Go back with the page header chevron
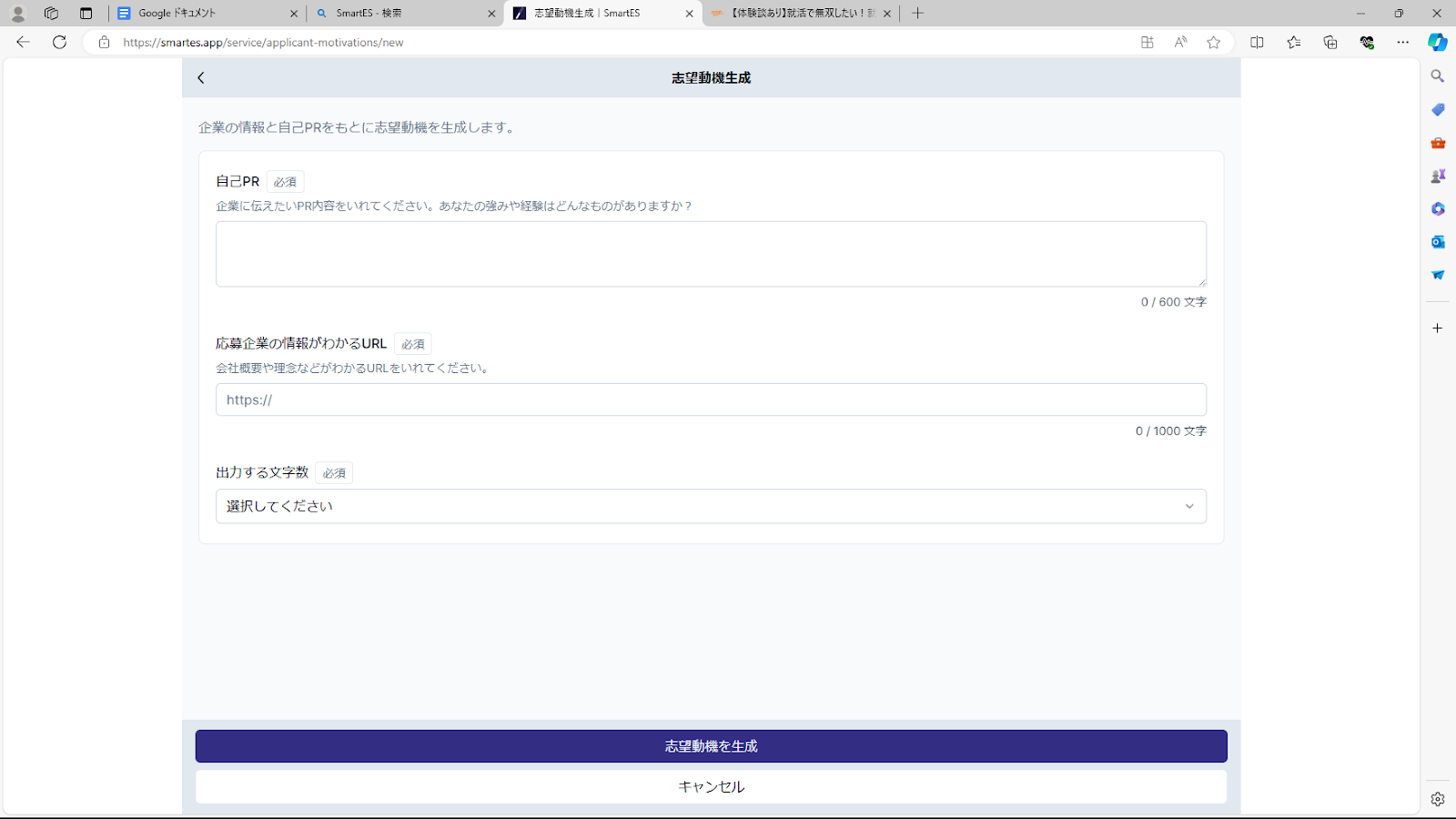Screen dimensions: 1456x819 pos(201,78)
